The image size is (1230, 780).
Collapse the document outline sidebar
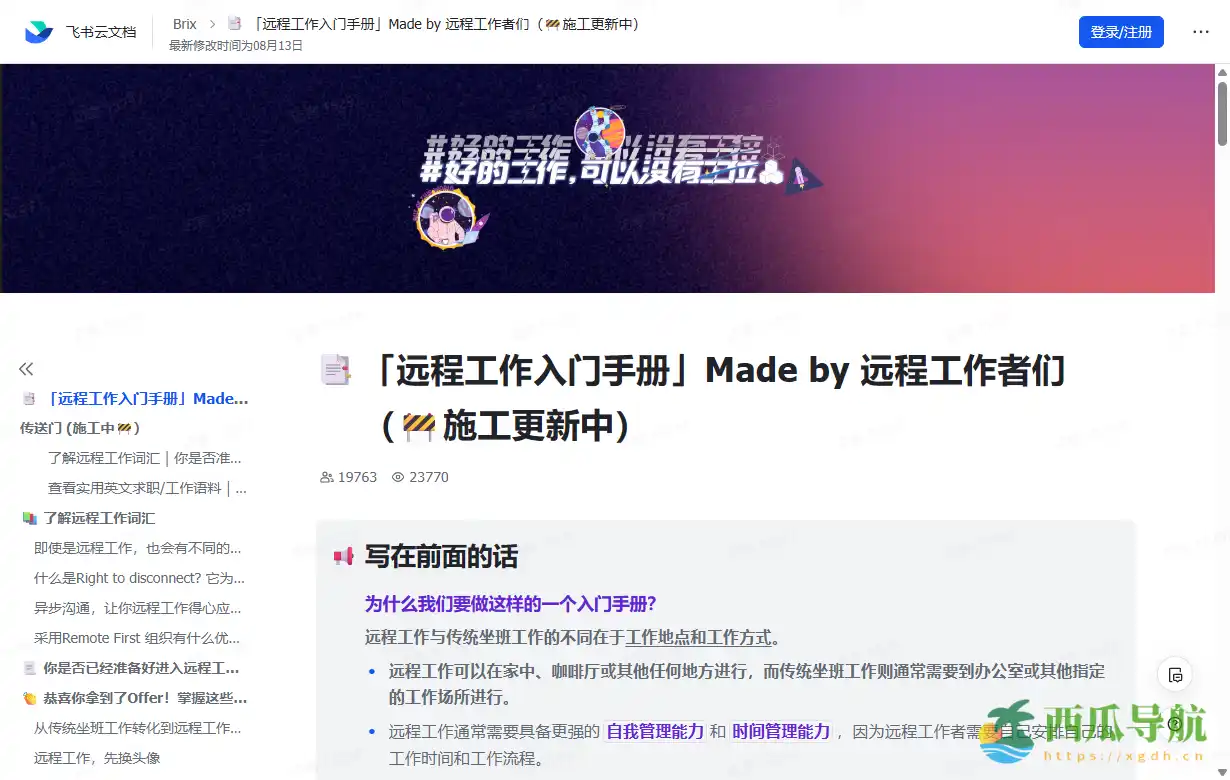26,368
